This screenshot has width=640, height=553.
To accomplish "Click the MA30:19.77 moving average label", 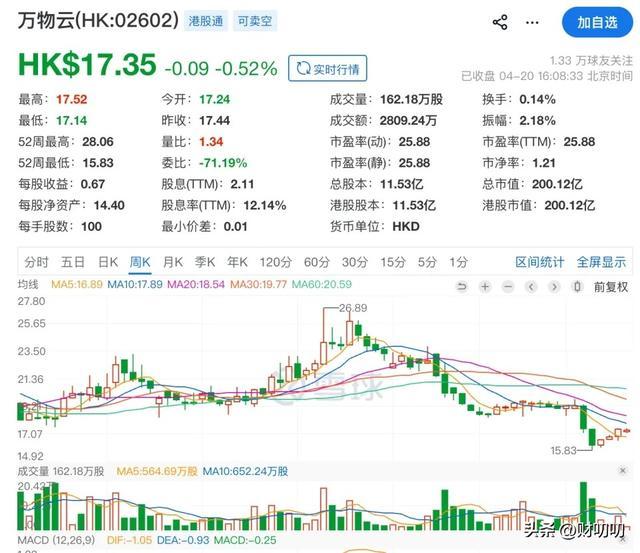I will (258, 284).
